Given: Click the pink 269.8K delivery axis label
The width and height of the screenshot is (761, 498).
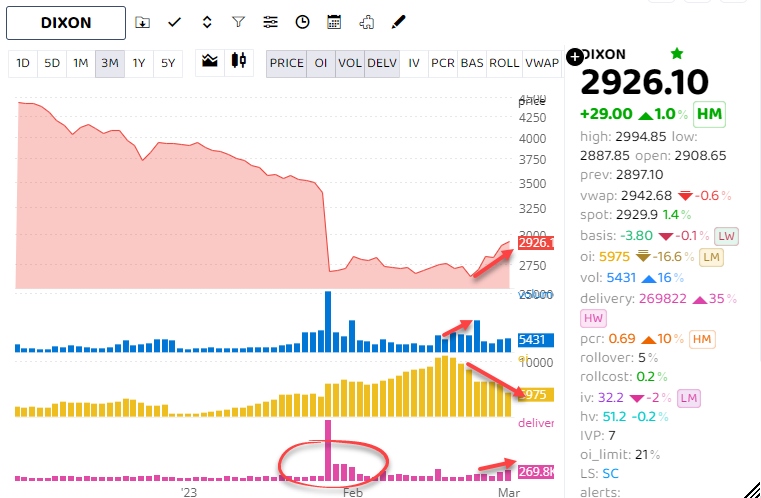Looking at the screenshot, I should pyautogui.click(x=536, y=471).
